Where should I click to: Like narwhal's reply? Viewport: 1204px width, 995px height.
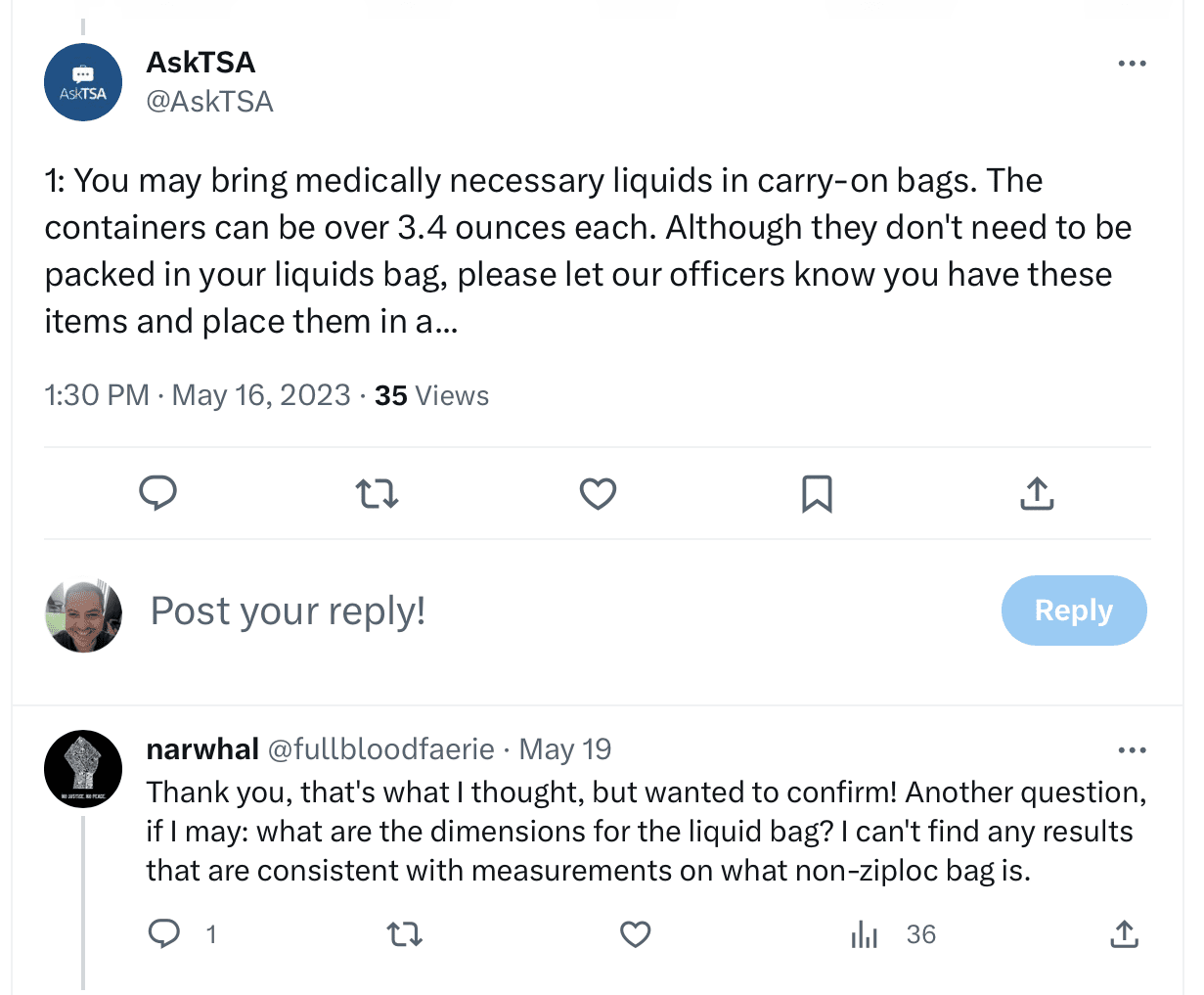click(x=635, y=934)
